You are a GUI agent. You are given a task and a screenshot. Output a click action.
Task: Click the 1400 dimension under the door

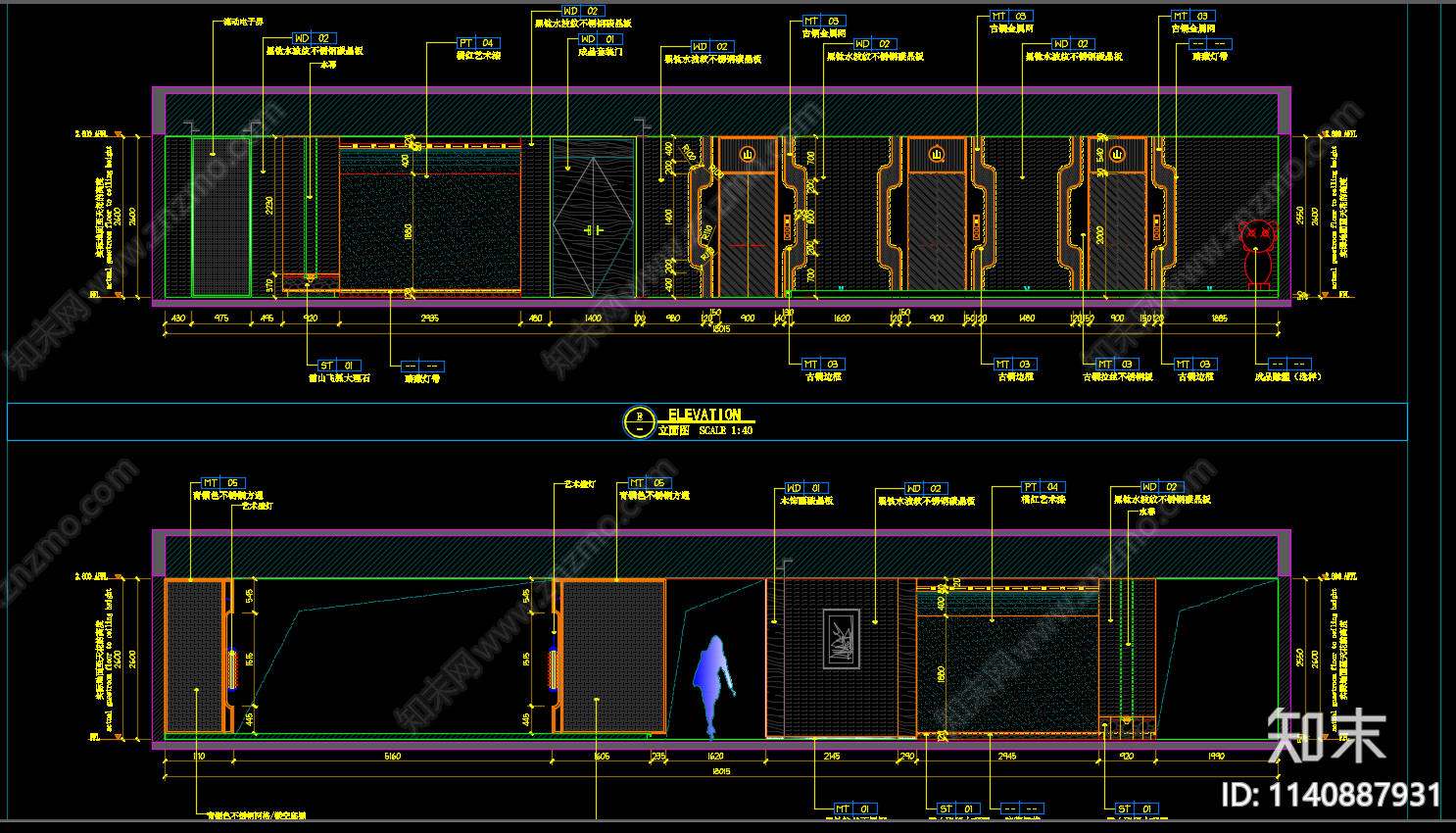(x=593, y=318)
